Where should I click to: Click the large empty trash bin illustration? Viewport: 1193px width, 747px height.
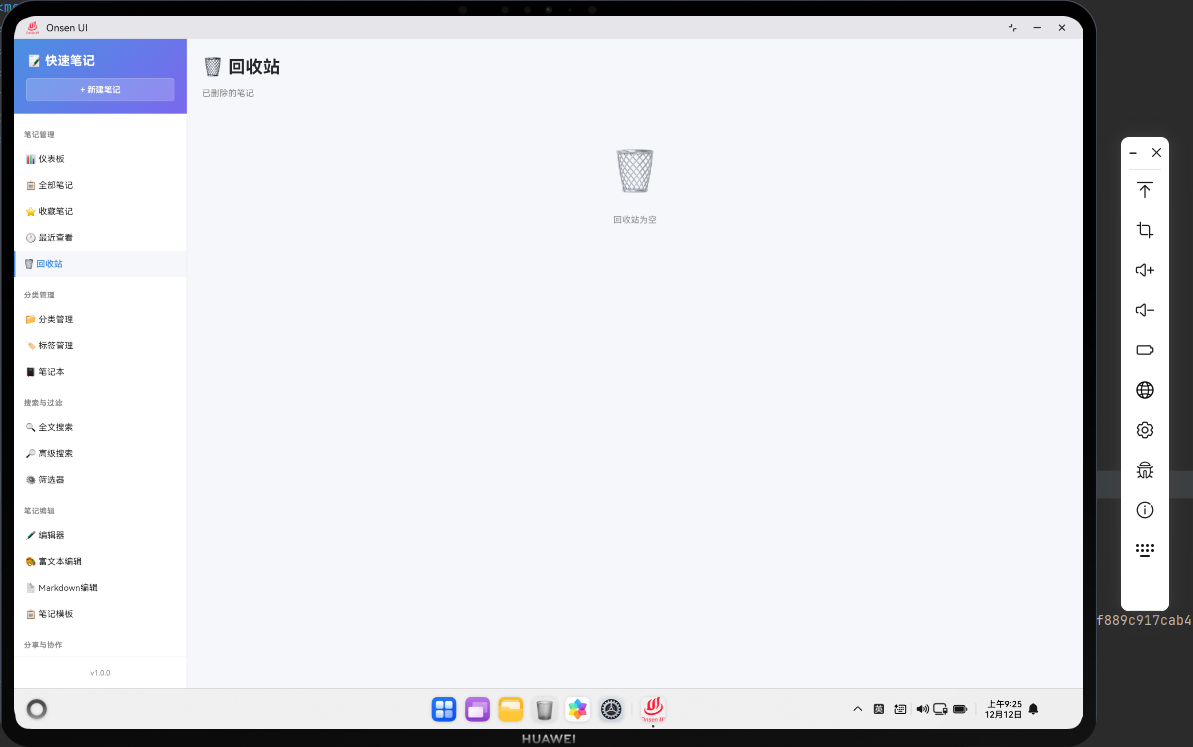tap(635, 170)
